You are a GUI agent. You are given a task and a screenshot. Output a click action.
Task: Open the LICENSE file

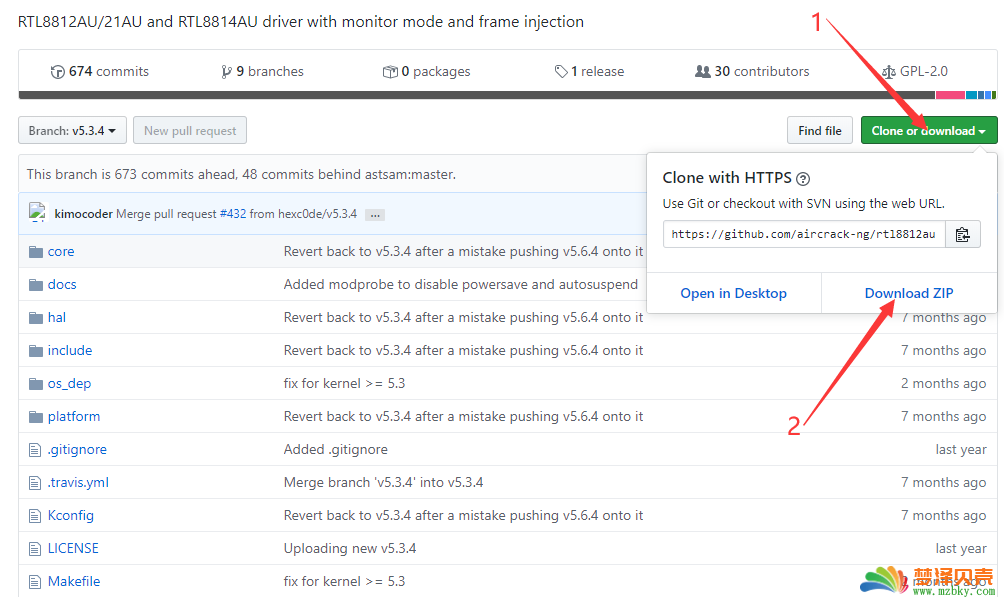(x=73, y=549)
